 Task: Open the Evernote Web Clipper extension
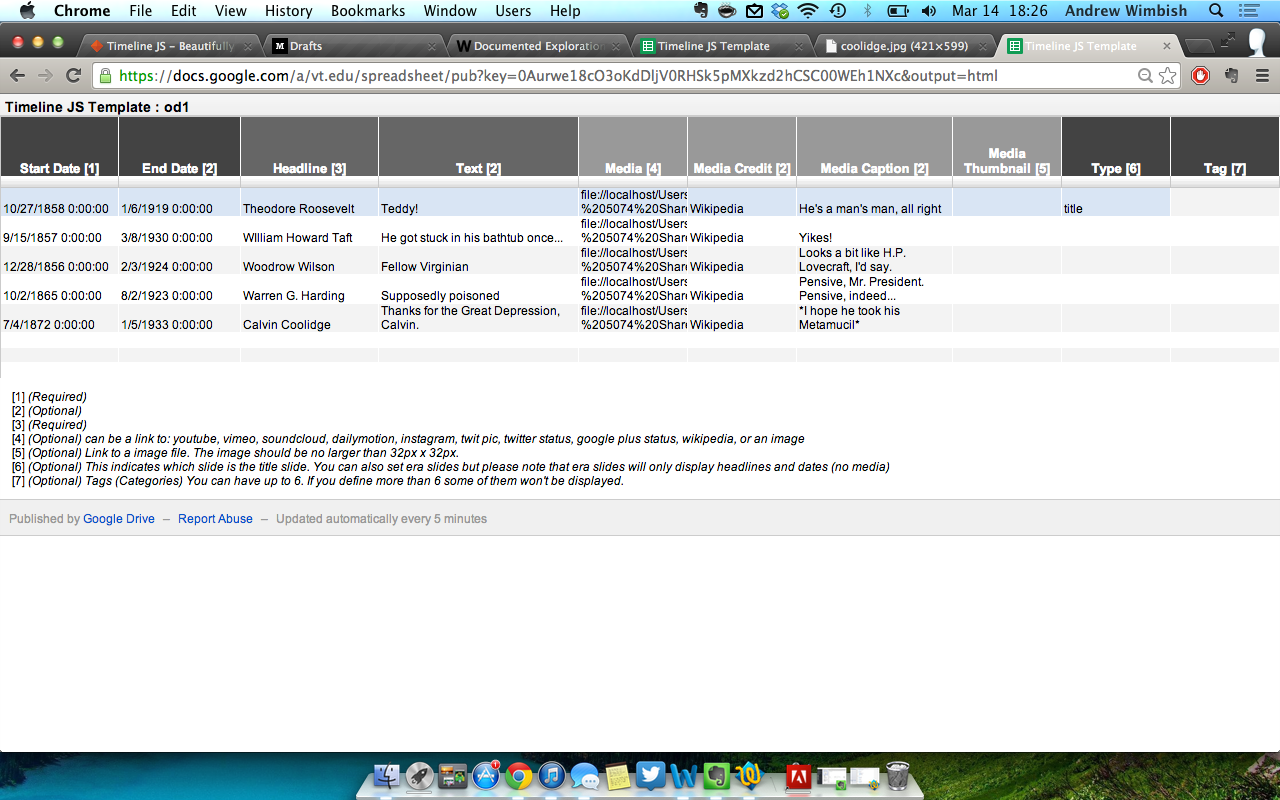(x=1231, y=76)
